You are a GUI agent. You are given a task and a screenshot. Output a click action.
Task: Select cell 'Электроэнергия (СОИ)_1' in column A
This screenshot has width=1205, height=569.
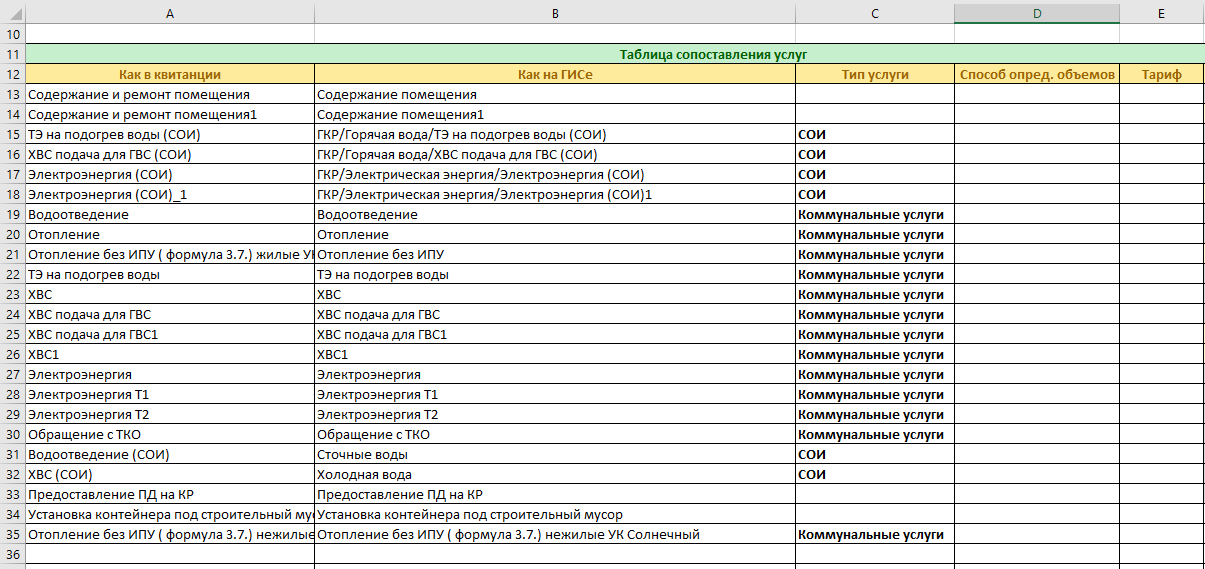(170, 194)
